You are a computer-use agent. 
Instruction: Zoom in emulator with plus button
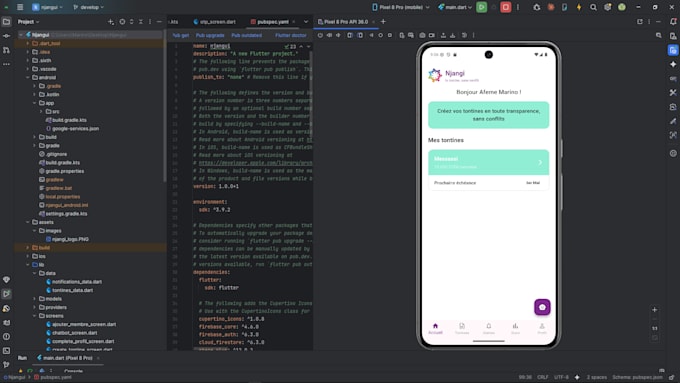[654, 310]
